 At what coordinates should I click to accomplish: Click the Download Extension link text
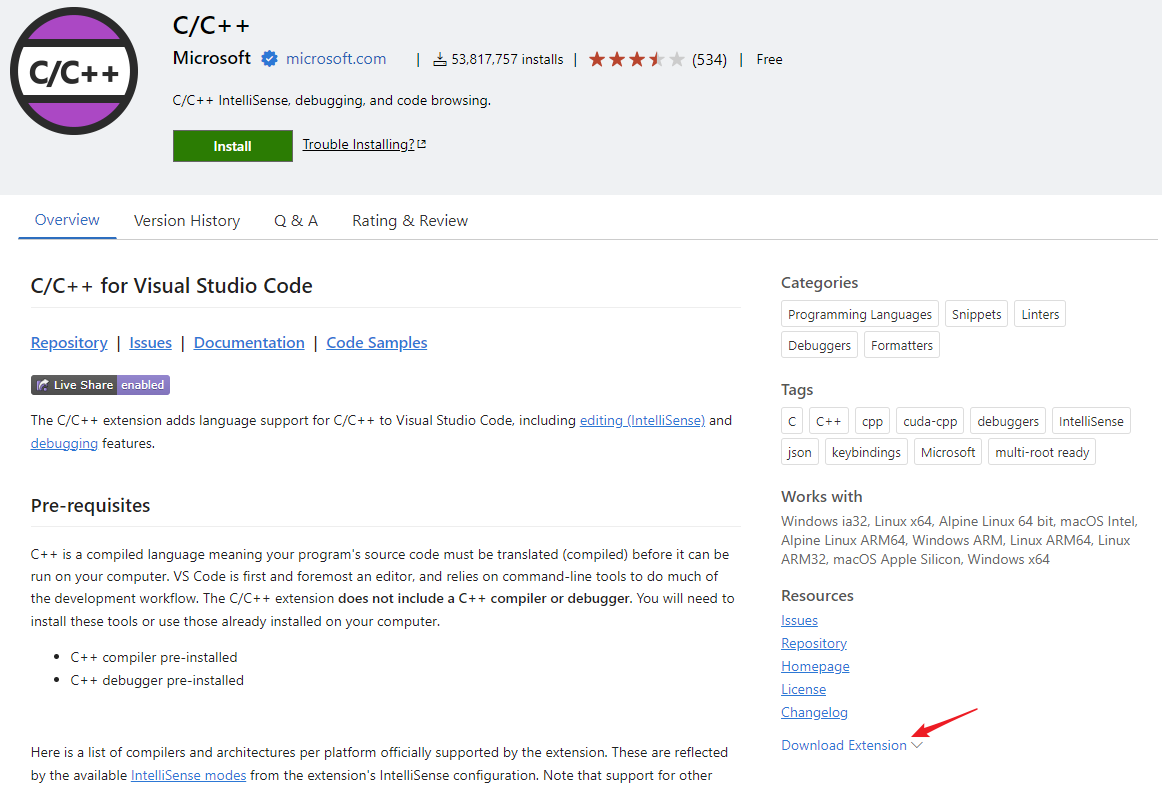[x=844, y=745]
